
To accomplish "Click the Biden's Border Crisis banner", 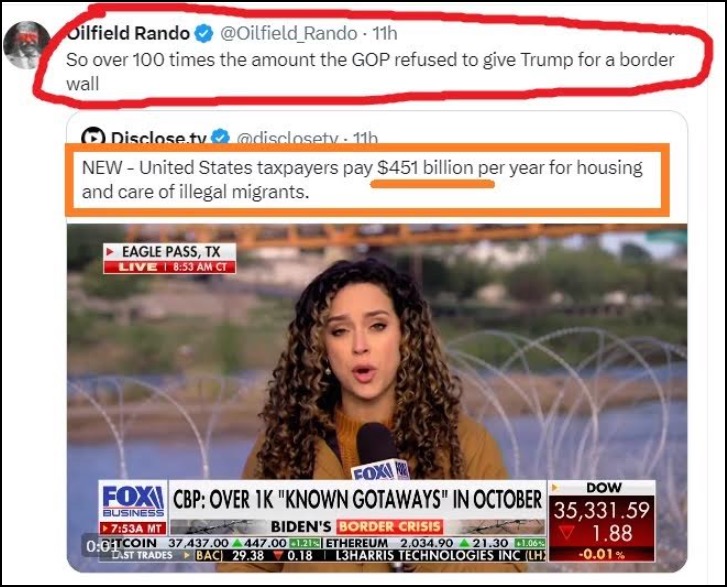I will pos(357,527).
